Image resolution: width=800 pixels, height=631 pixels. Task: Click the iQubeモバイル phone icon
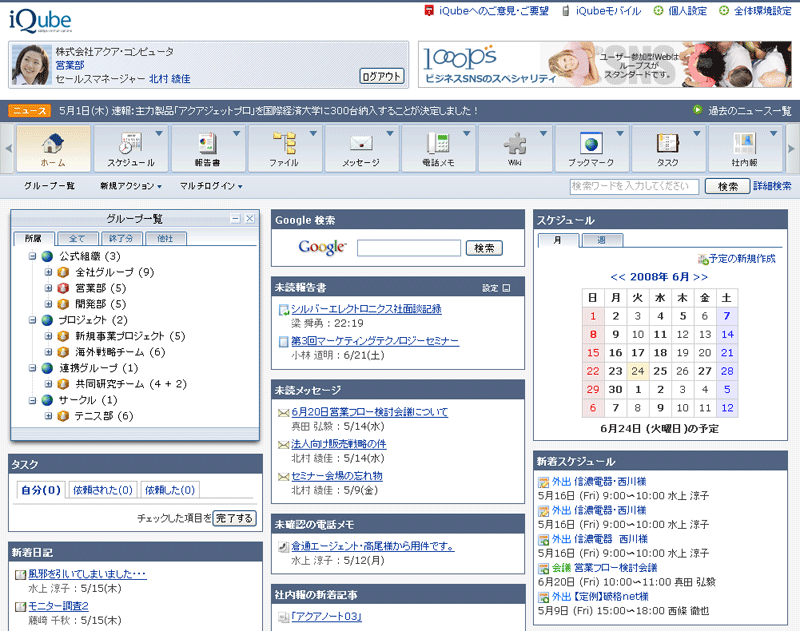[565, 11]
